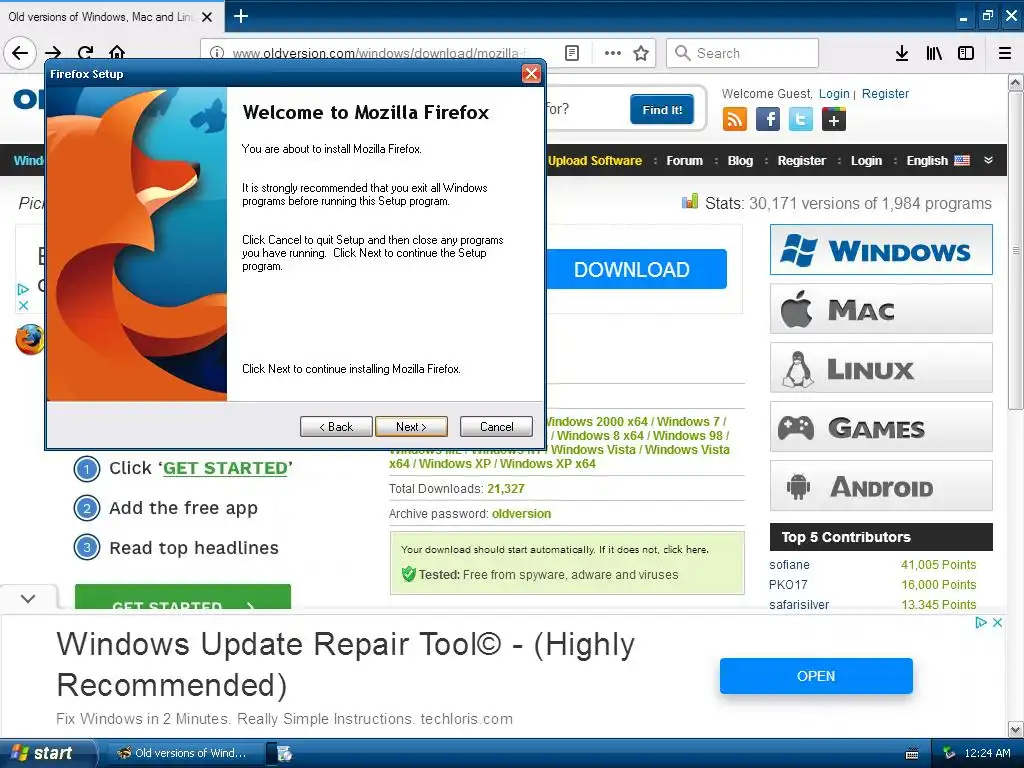
Task: Show site information icon in address bar
Action: pyautogui.click(x=217, y=53)
